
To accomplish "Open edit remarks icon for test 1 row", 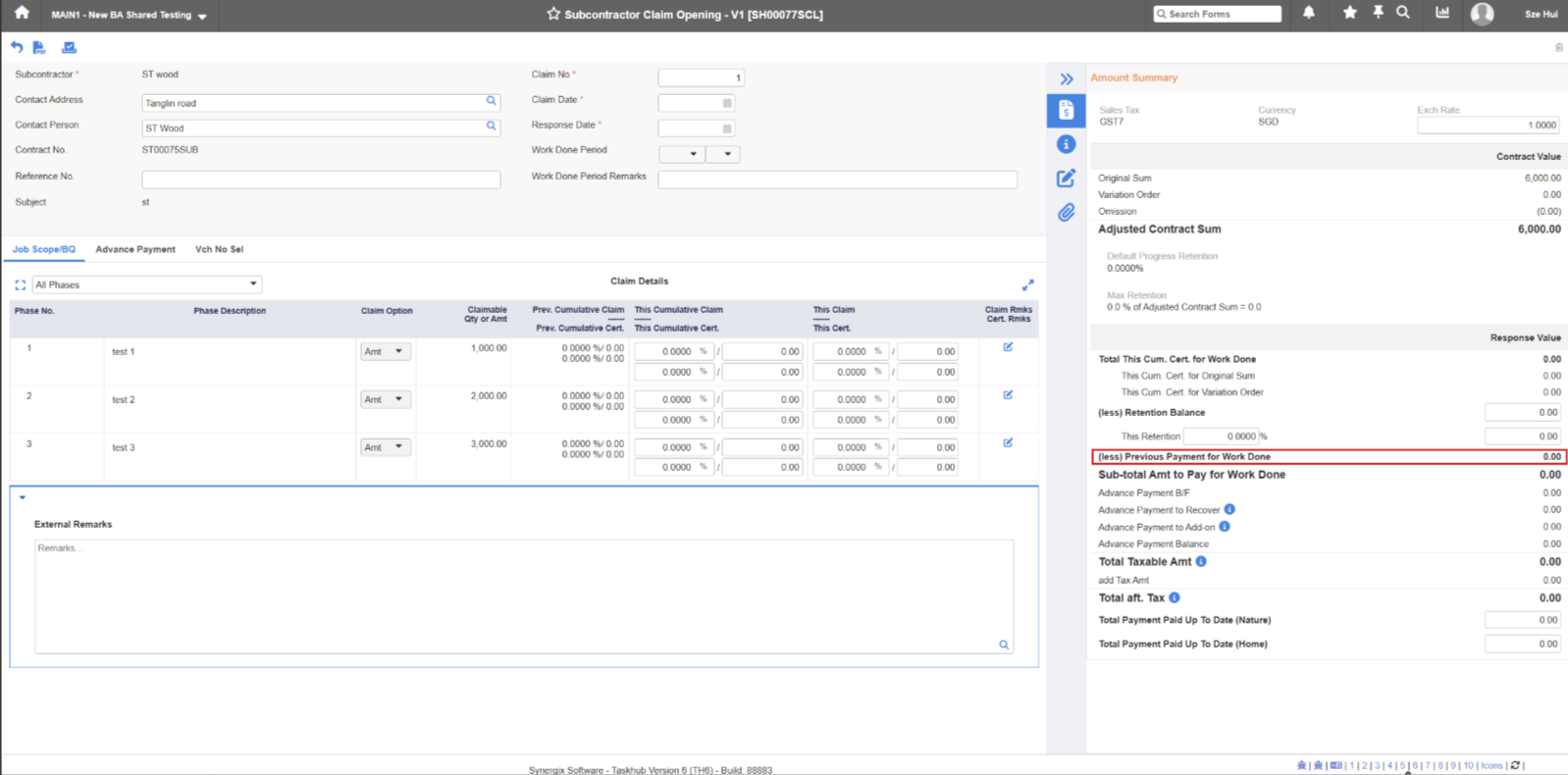I will coord(1008,347).
